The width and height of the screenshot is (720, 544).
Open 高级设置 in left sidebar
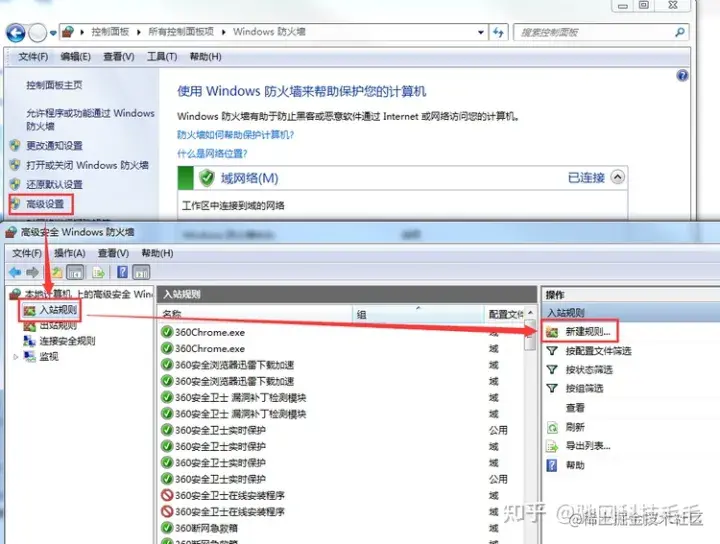(x=45, y=204)
